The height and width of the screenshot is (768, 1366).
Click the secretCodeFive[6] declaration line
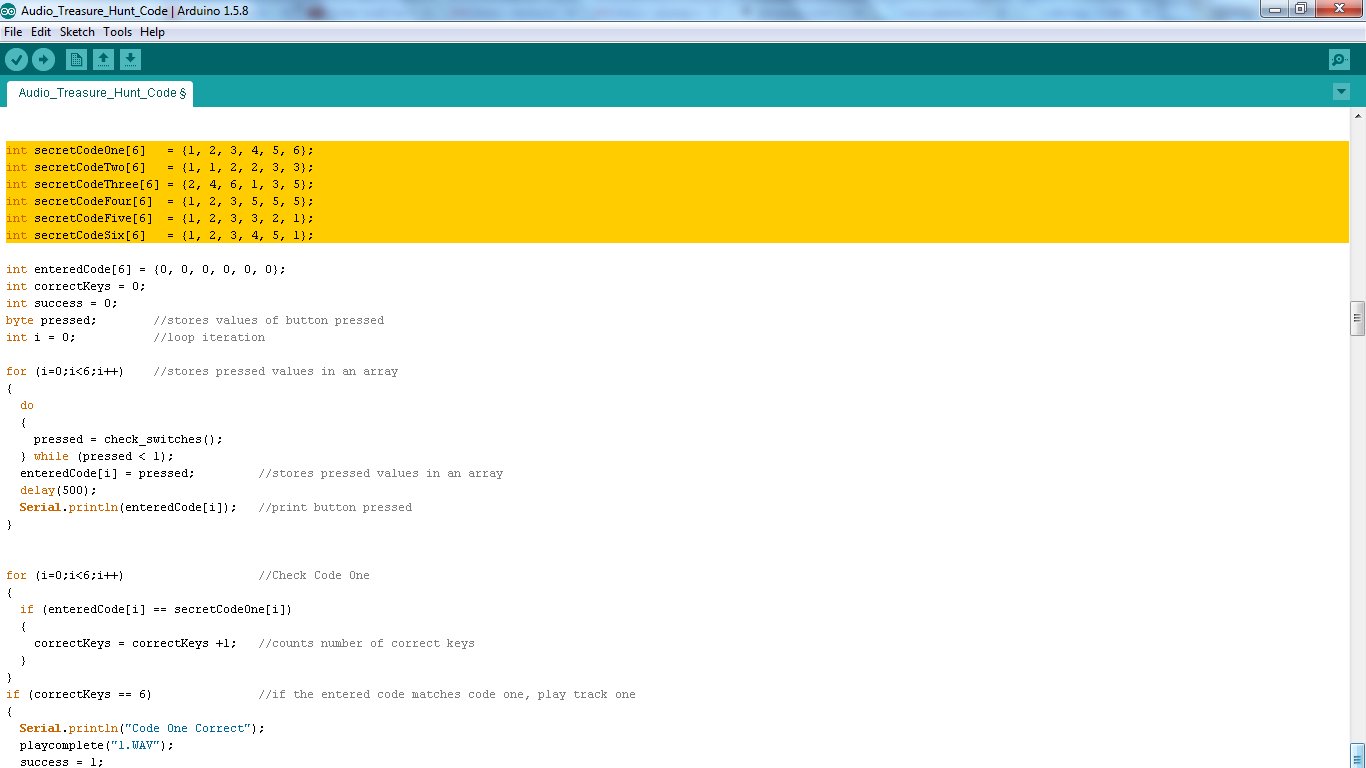tap(160, 218)
